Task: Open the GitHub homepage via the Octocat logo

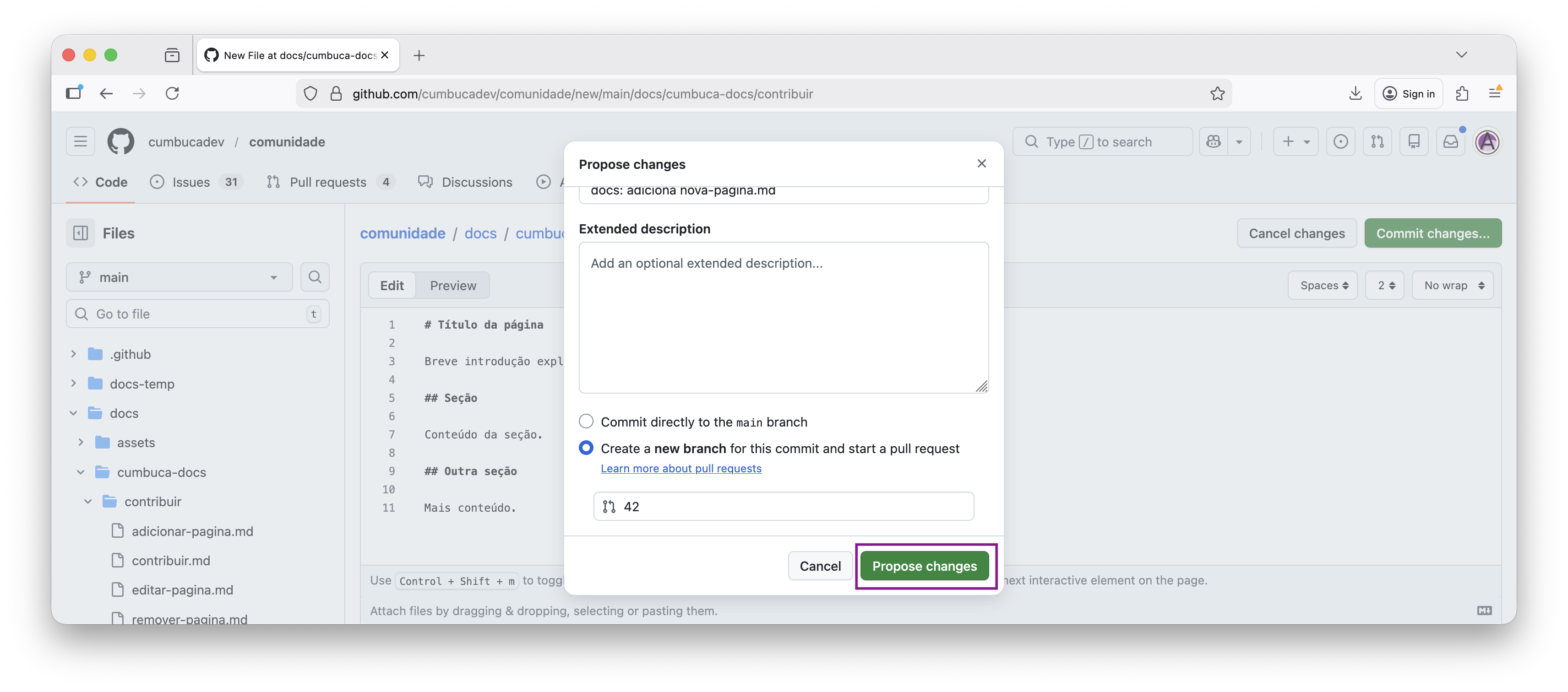Action: tap(120, 142)
